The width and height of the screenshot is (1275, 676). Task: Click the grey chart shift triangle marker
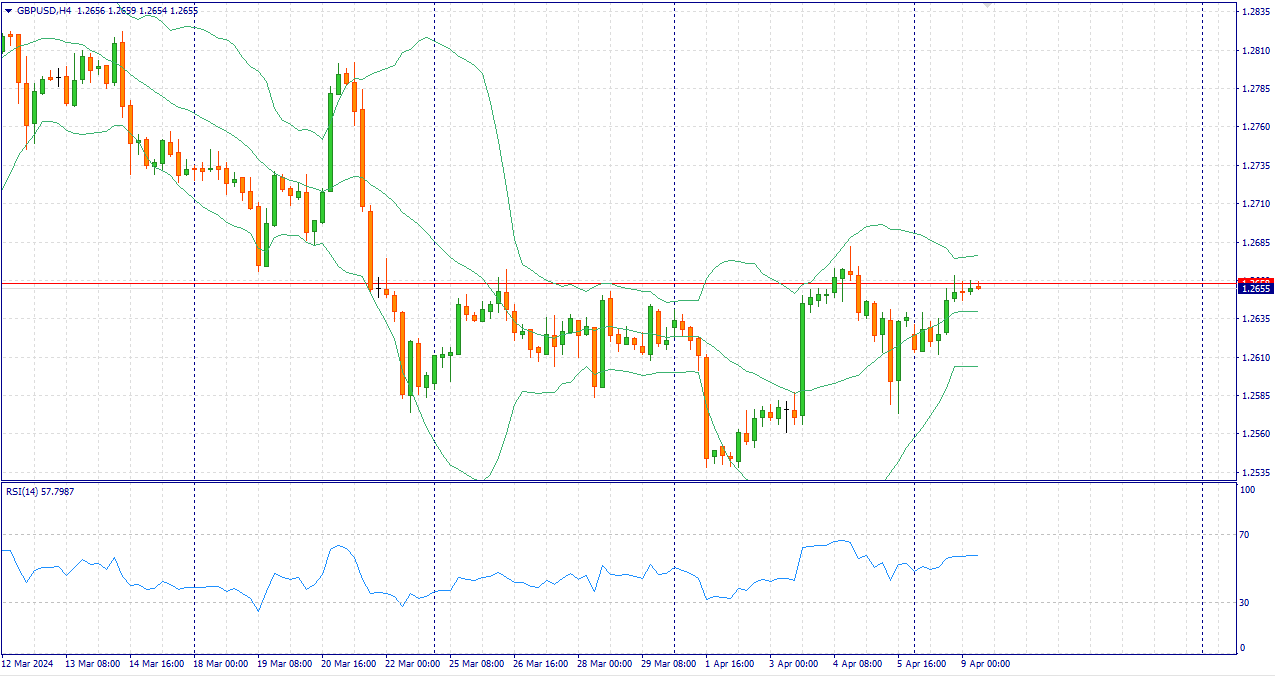point(989,6)
